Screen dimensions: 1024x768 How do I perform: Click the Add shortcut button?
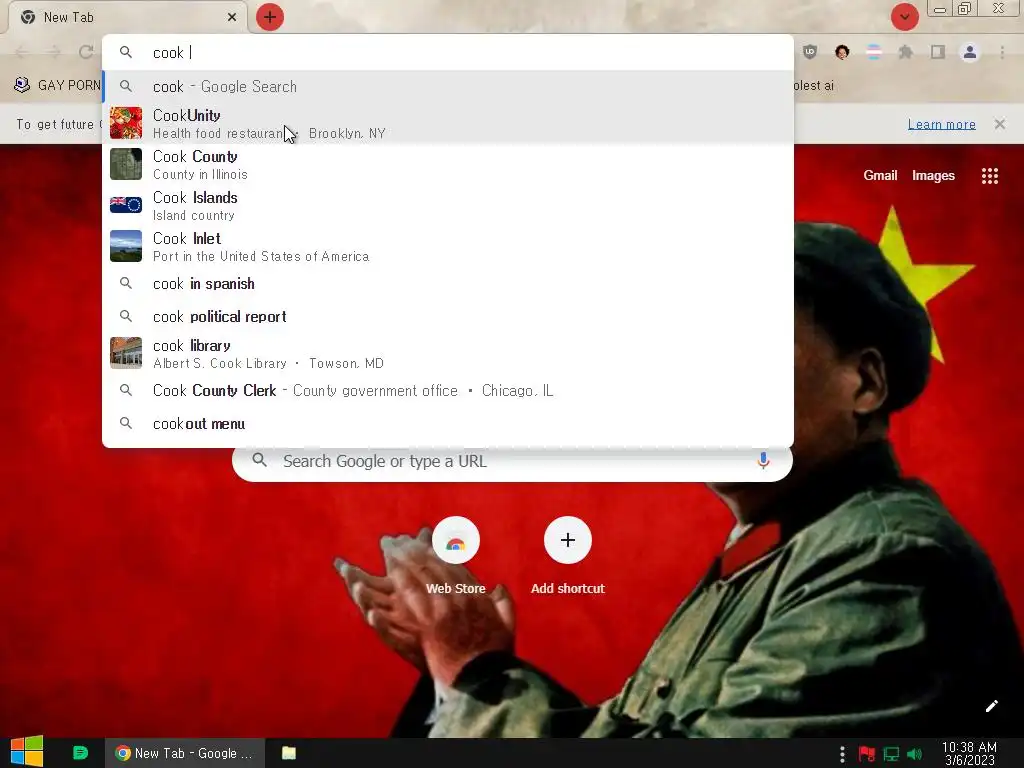tap(568, 556)
